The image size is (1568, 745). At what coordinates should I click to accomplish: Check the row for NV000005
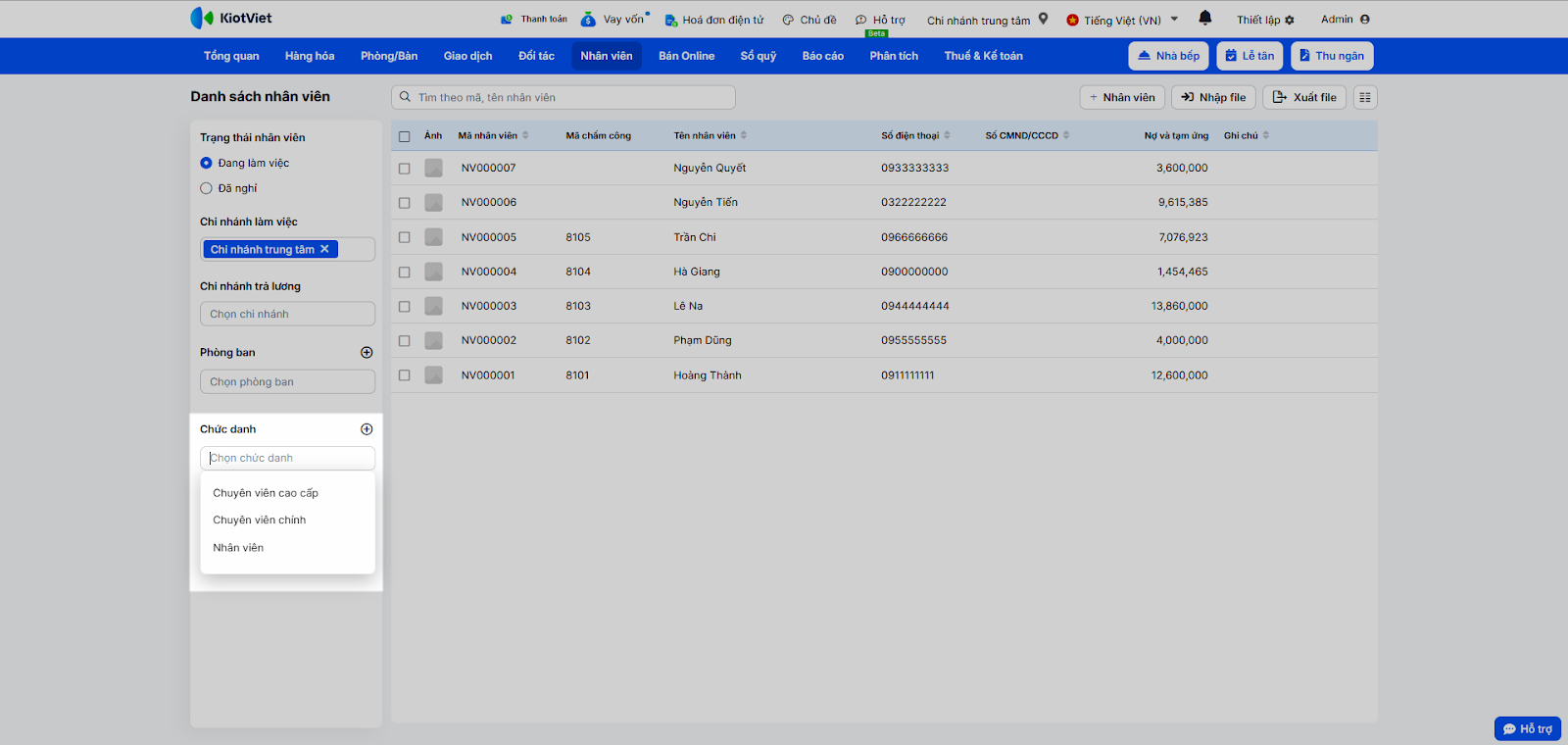pos(404,237)
